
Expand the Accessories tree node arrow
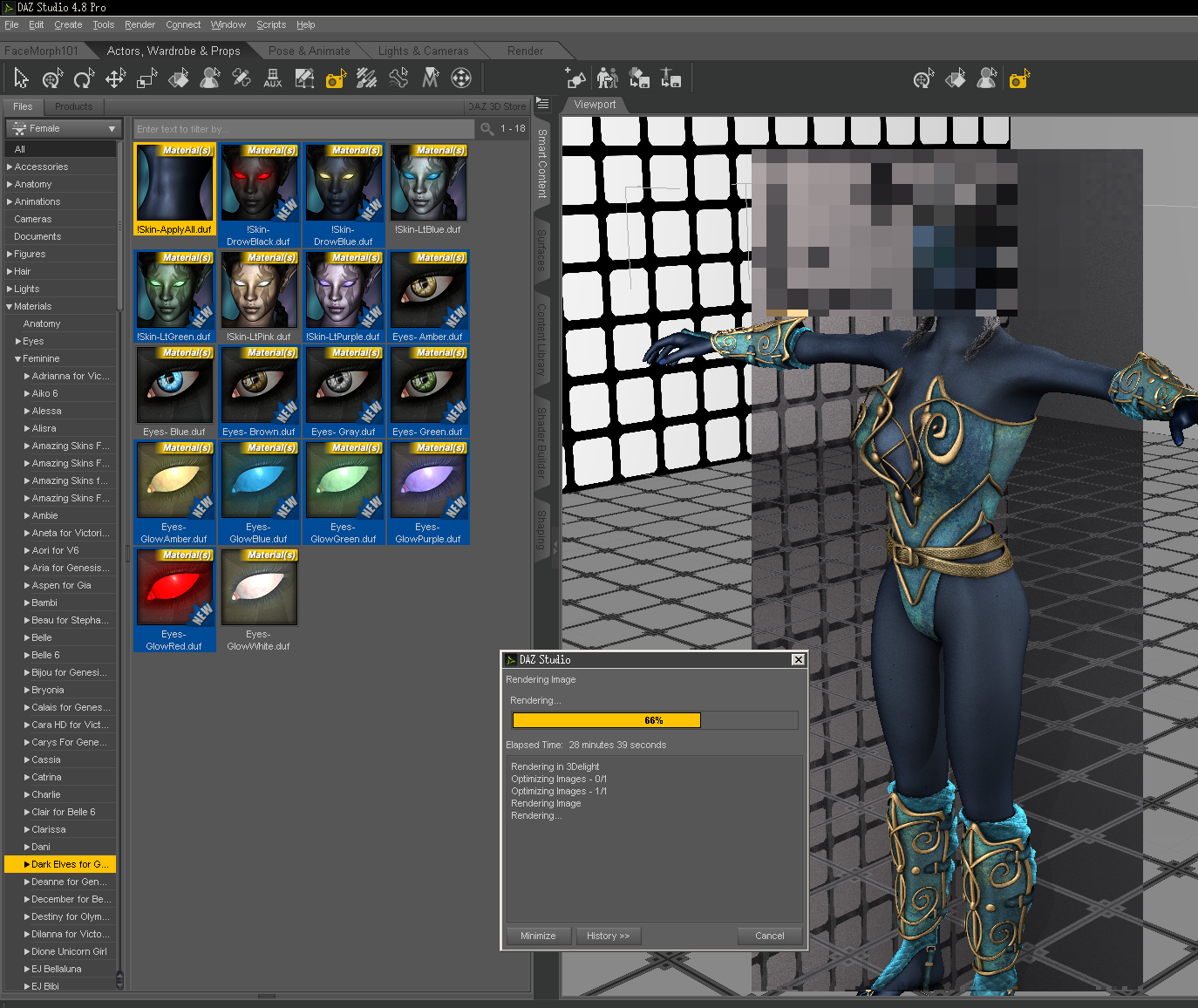tap(10, 167)
